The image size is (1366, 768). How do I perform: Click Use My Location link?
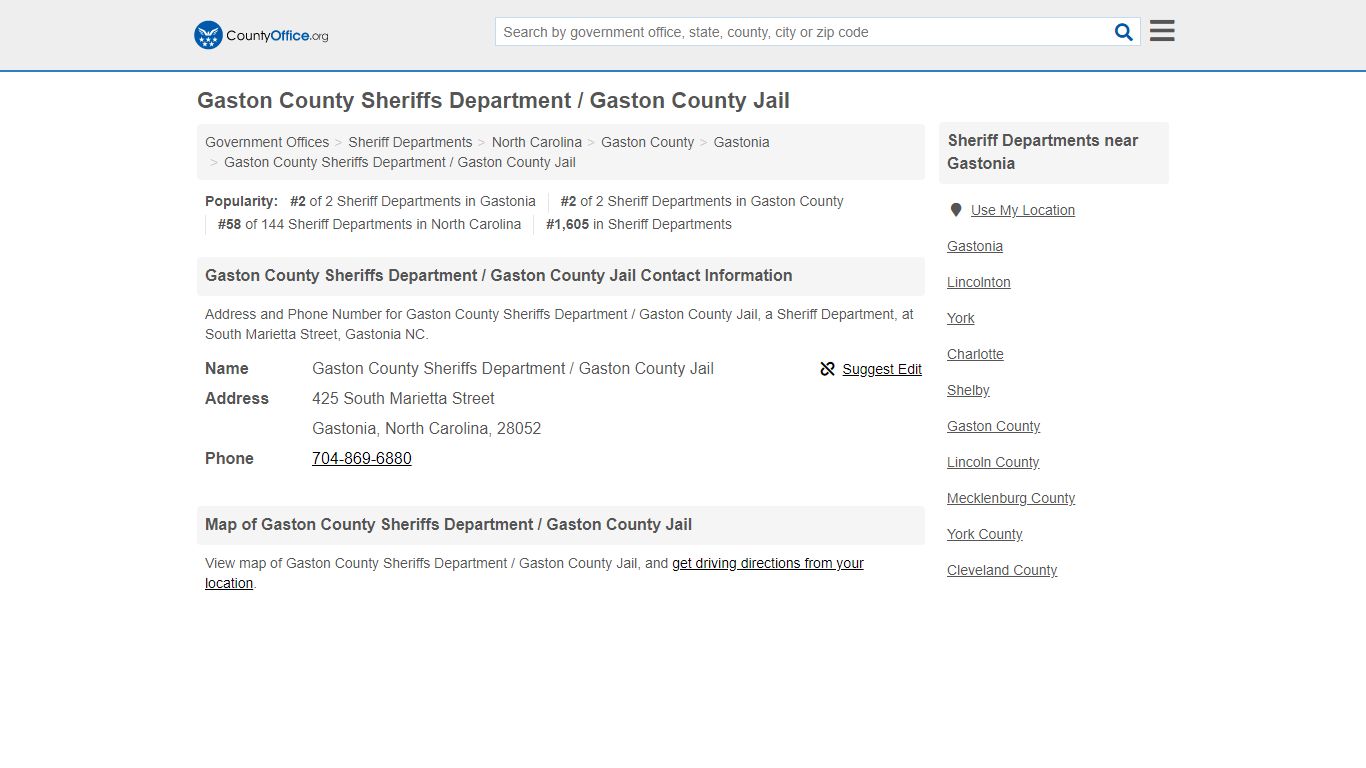point(1023,210)
